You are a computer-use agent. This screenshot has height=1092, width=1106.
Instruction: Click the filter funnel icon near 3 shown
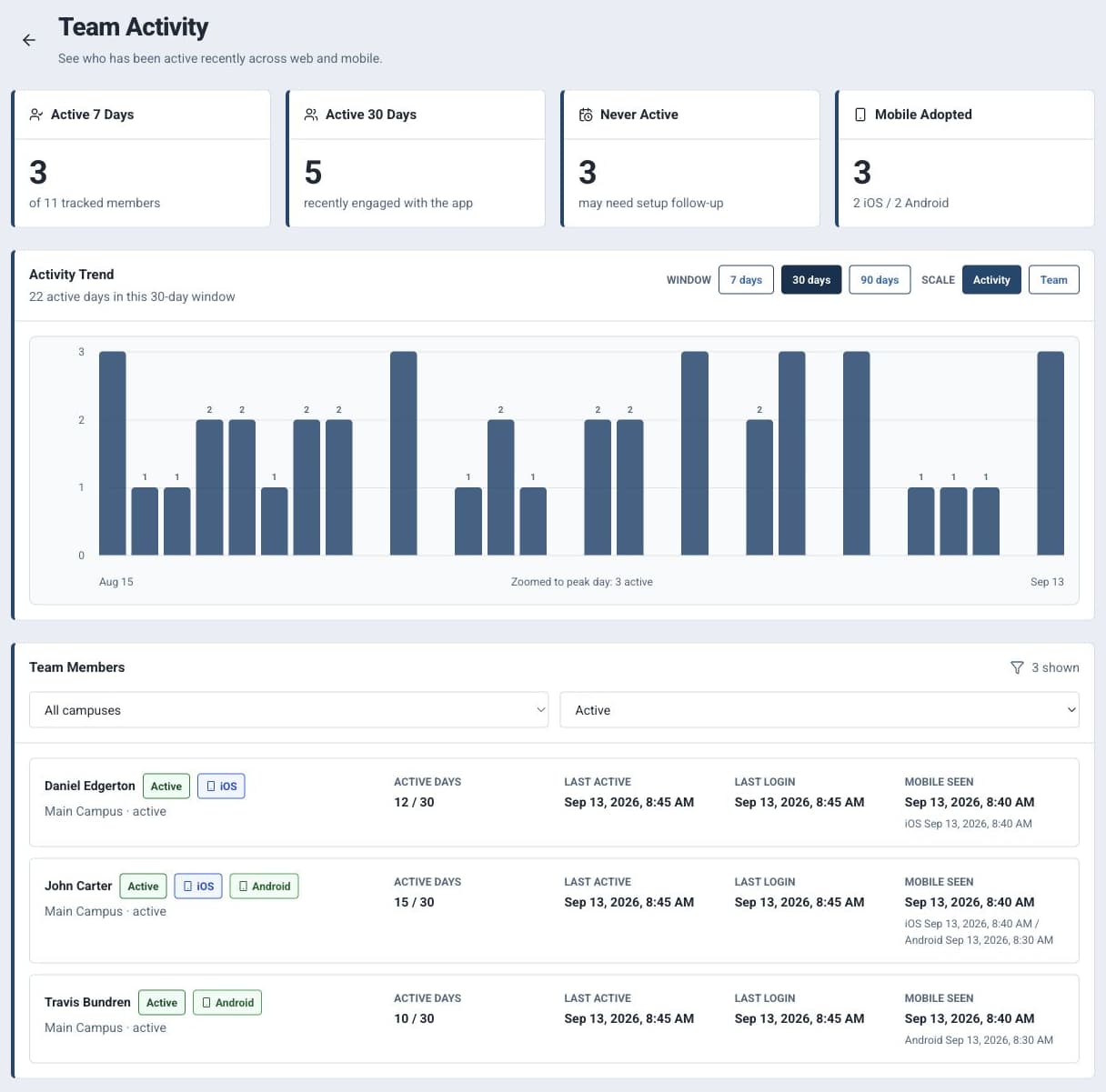pyautogui.click(x=1017, y=667)
